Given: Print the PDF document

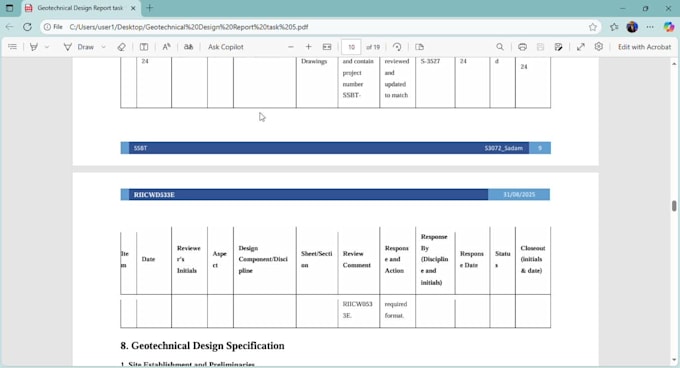Looking at the screenshot, I should click(x=522, y=47).
